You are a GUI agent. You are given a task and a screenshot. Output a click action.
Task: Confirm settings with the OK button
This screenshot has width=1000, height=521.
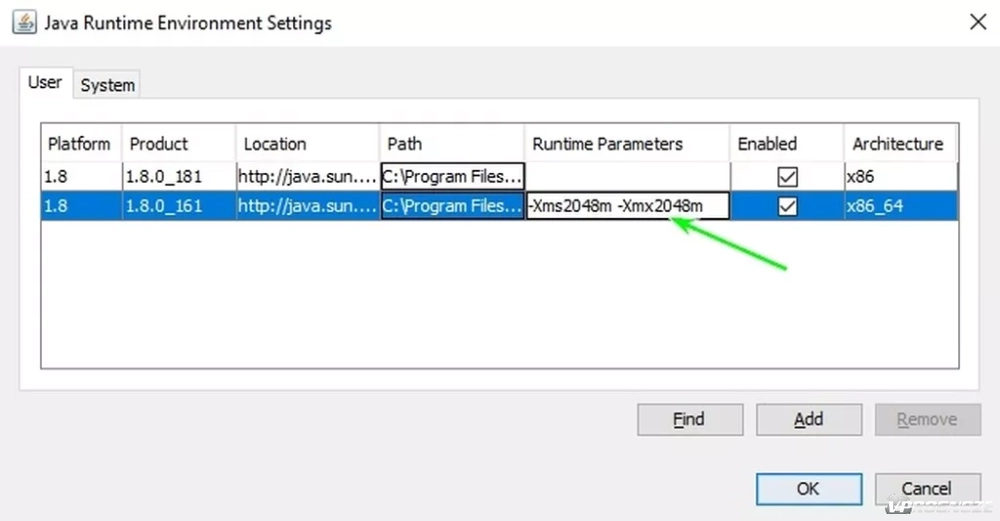tap(808, 489)
